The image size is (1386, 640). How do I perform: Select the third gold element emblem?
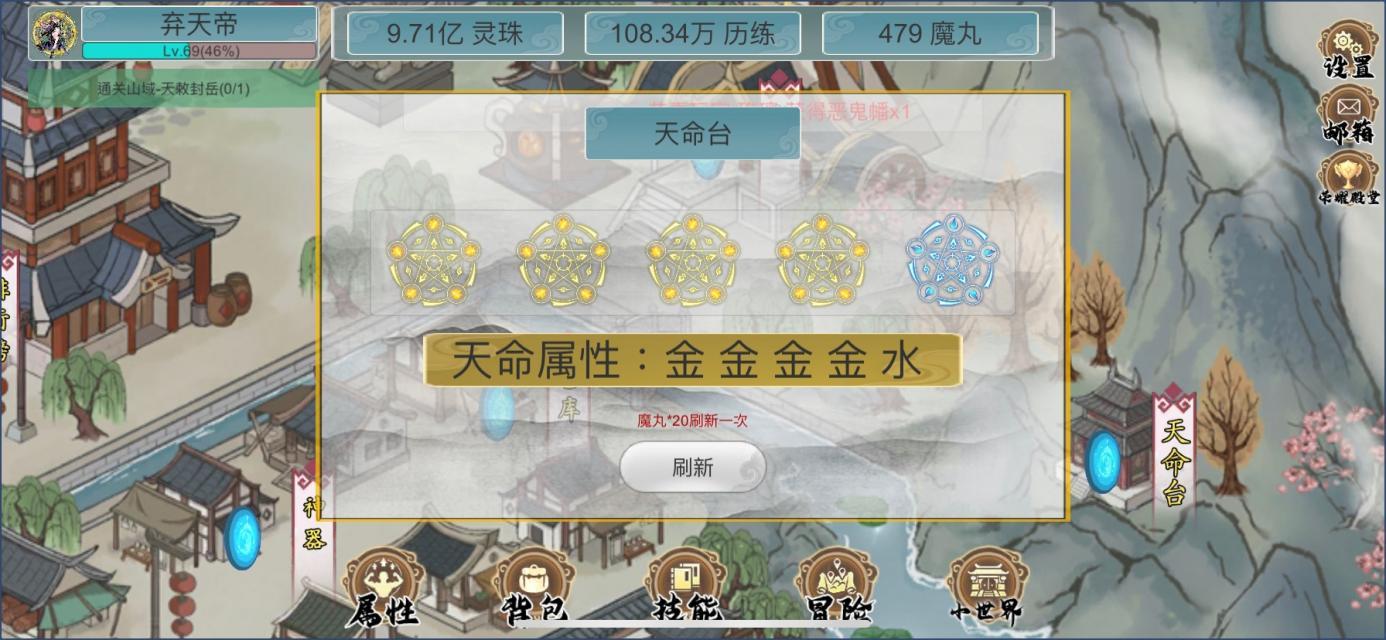point(693,260)
